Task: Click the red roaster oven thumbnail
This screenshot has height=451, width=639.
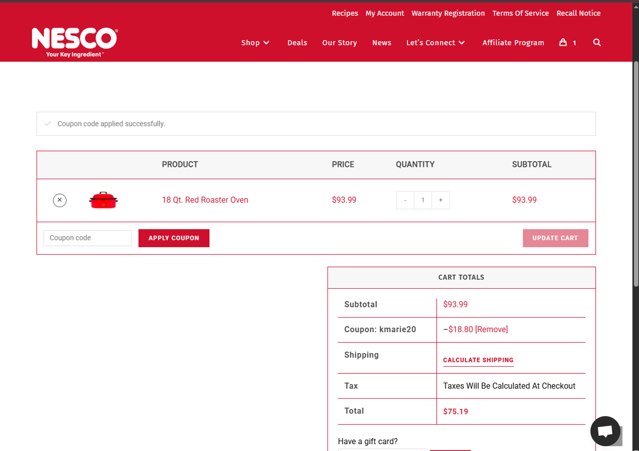Action: pos(104,200)
